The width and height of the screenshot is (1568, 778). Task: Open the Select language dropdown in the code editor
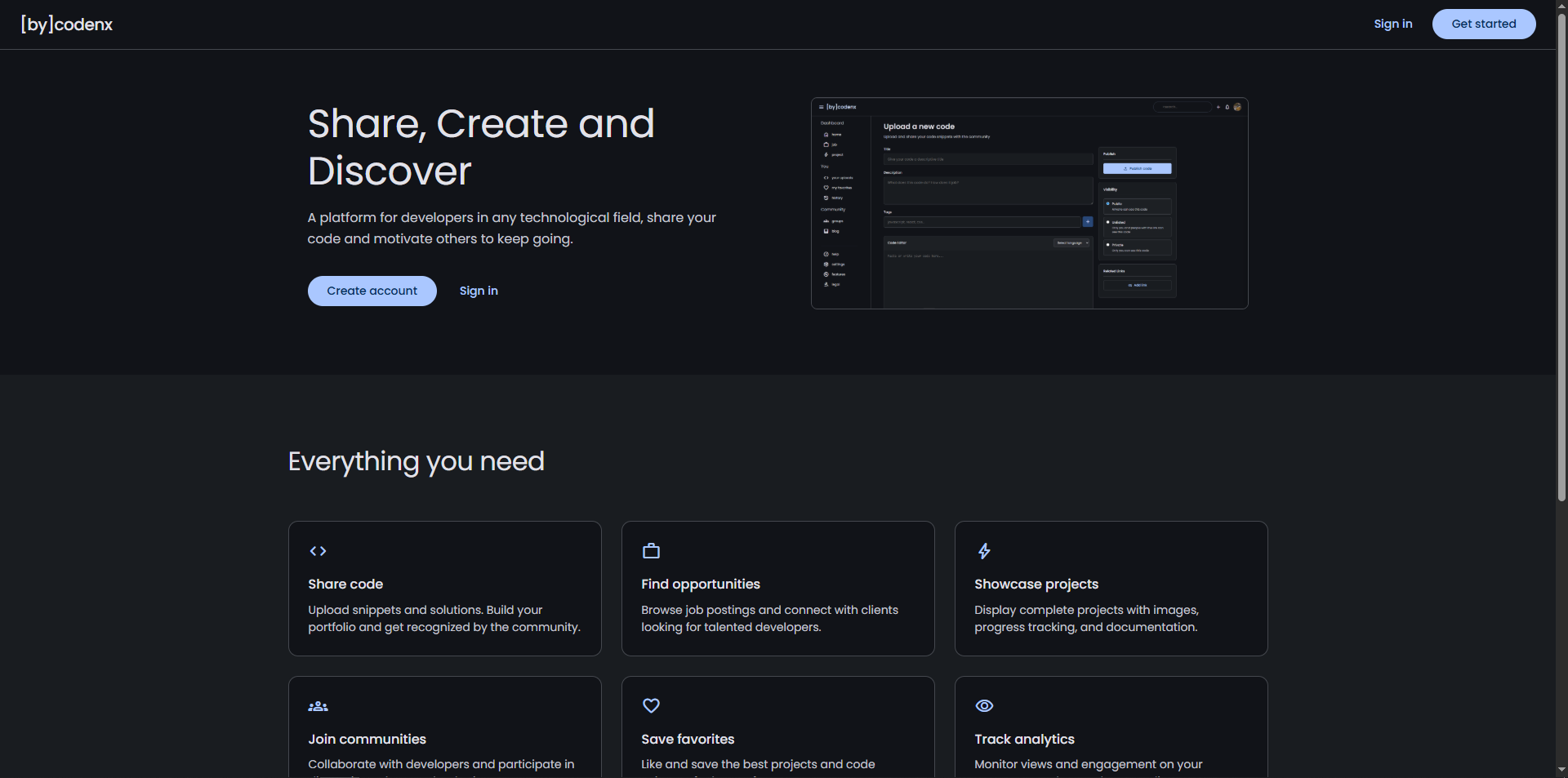click(x=1071, y=242)
